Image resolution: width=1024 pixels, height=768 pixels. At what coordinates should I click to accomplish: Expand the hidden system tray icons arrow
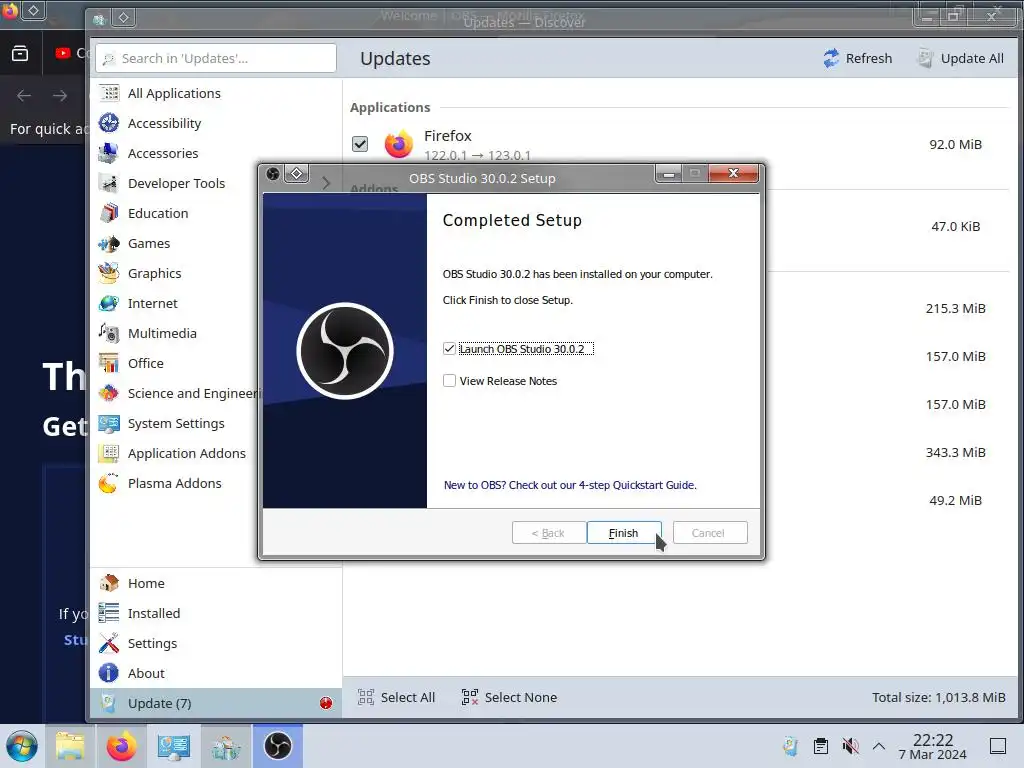879,746
